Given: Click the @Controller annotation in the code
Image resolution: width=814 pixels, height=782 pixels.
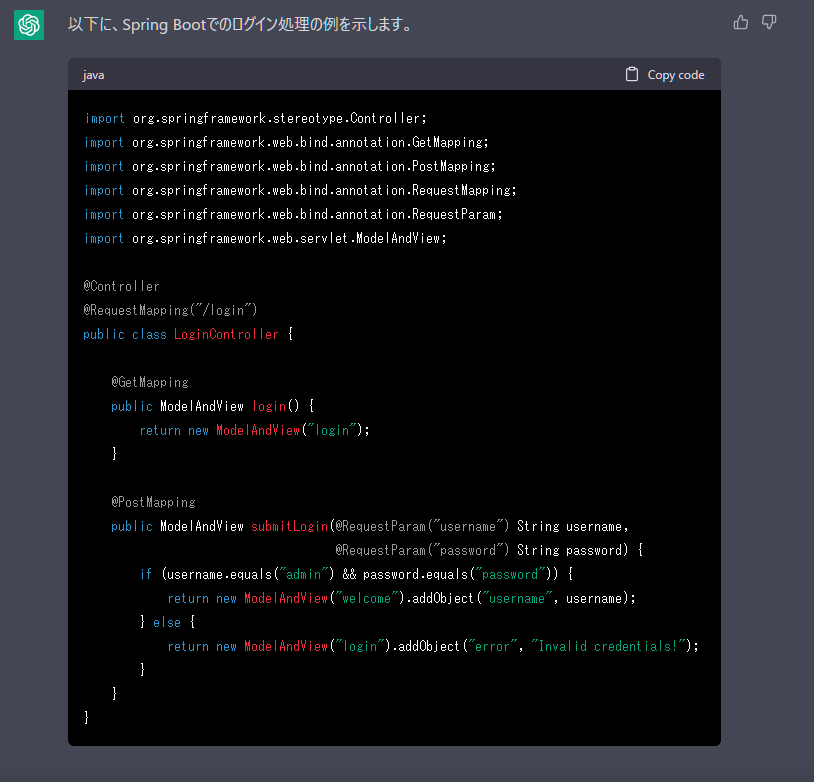Looking at the screenshot, I should click(x=121, y=286).
